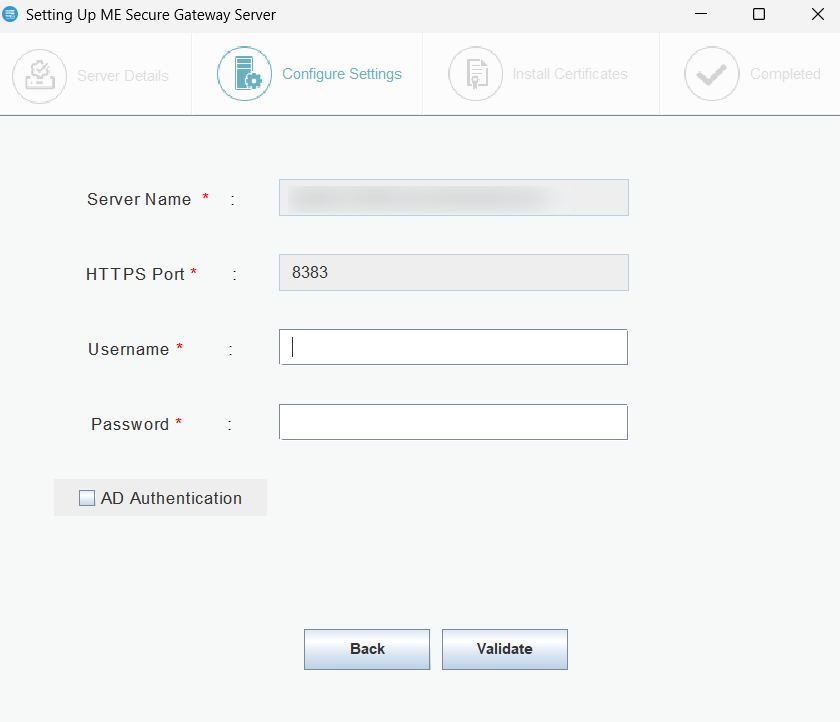This screenshot has width=840, height=722.
Task: Click the Back button
Action: pyautogui.click(x=366, y=649)
